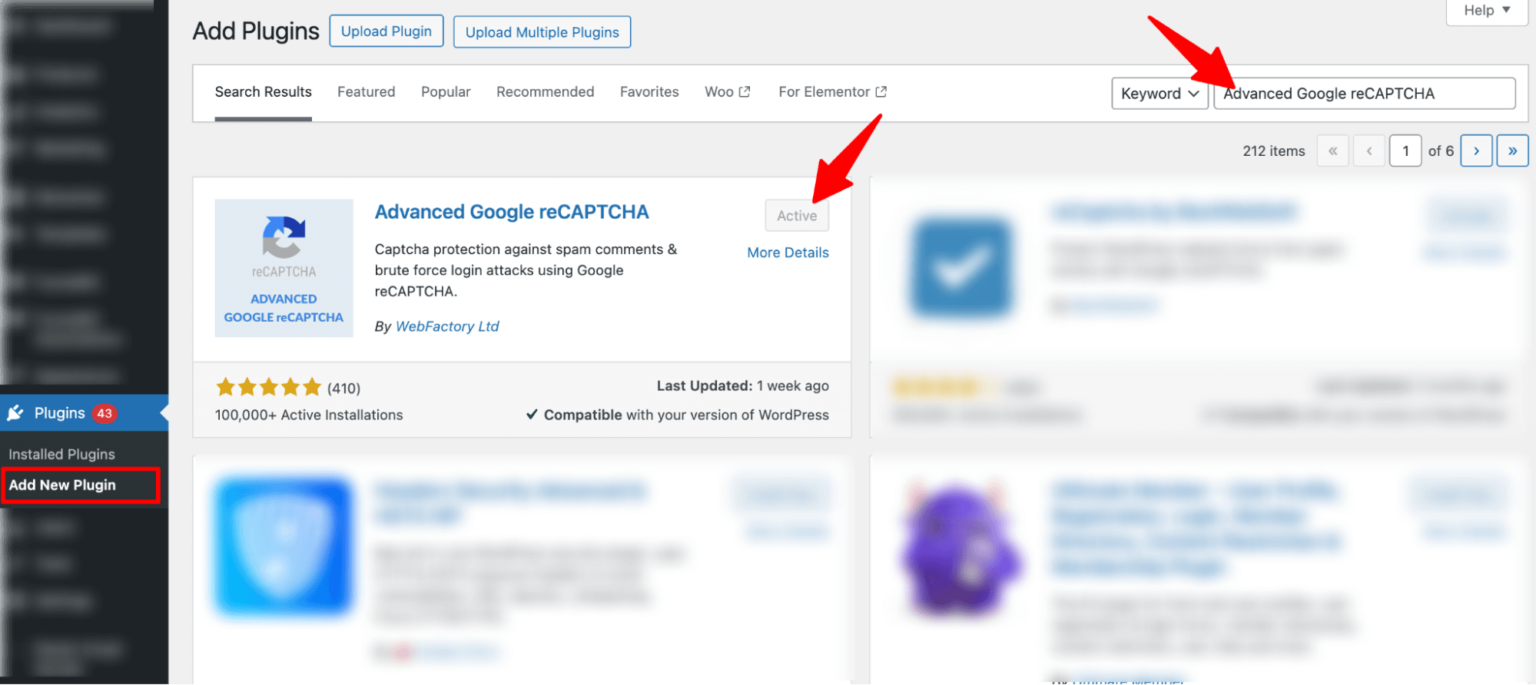Switch to the Popular tab

coord(445,92)
